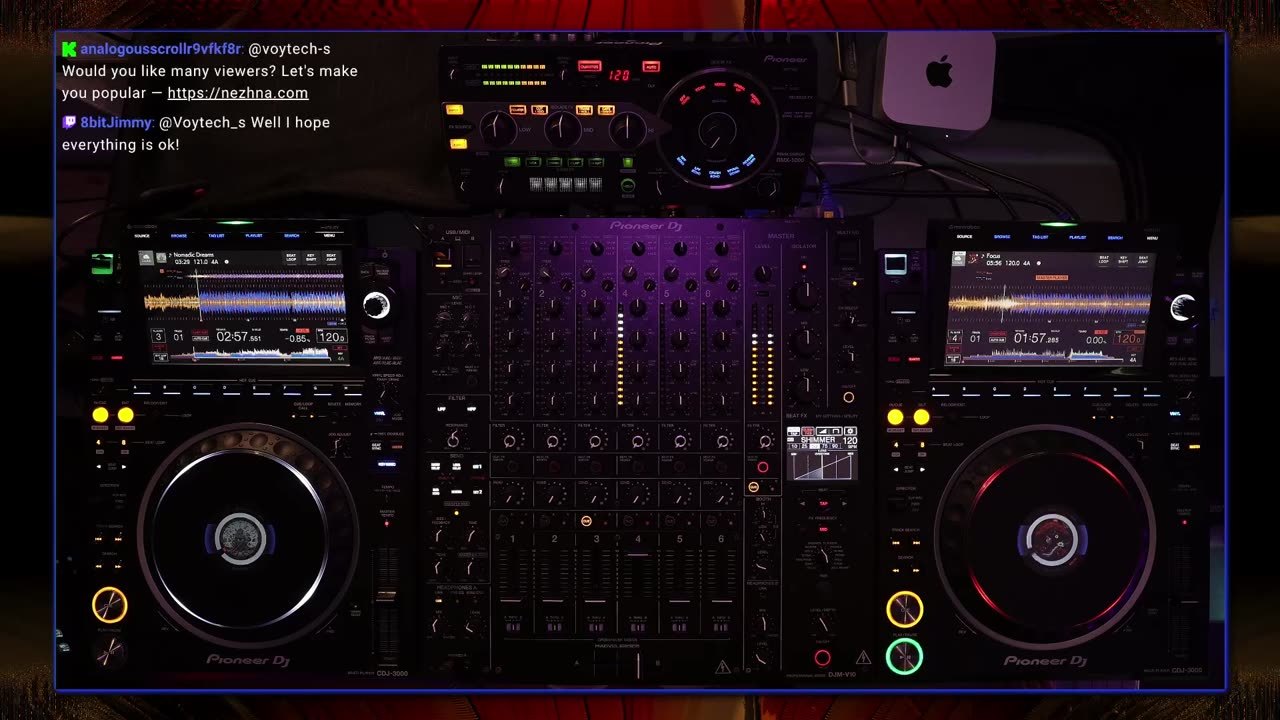Toggle the right deck green PLAY/PAUSE button
The image size is (1280, 720).
904,657
